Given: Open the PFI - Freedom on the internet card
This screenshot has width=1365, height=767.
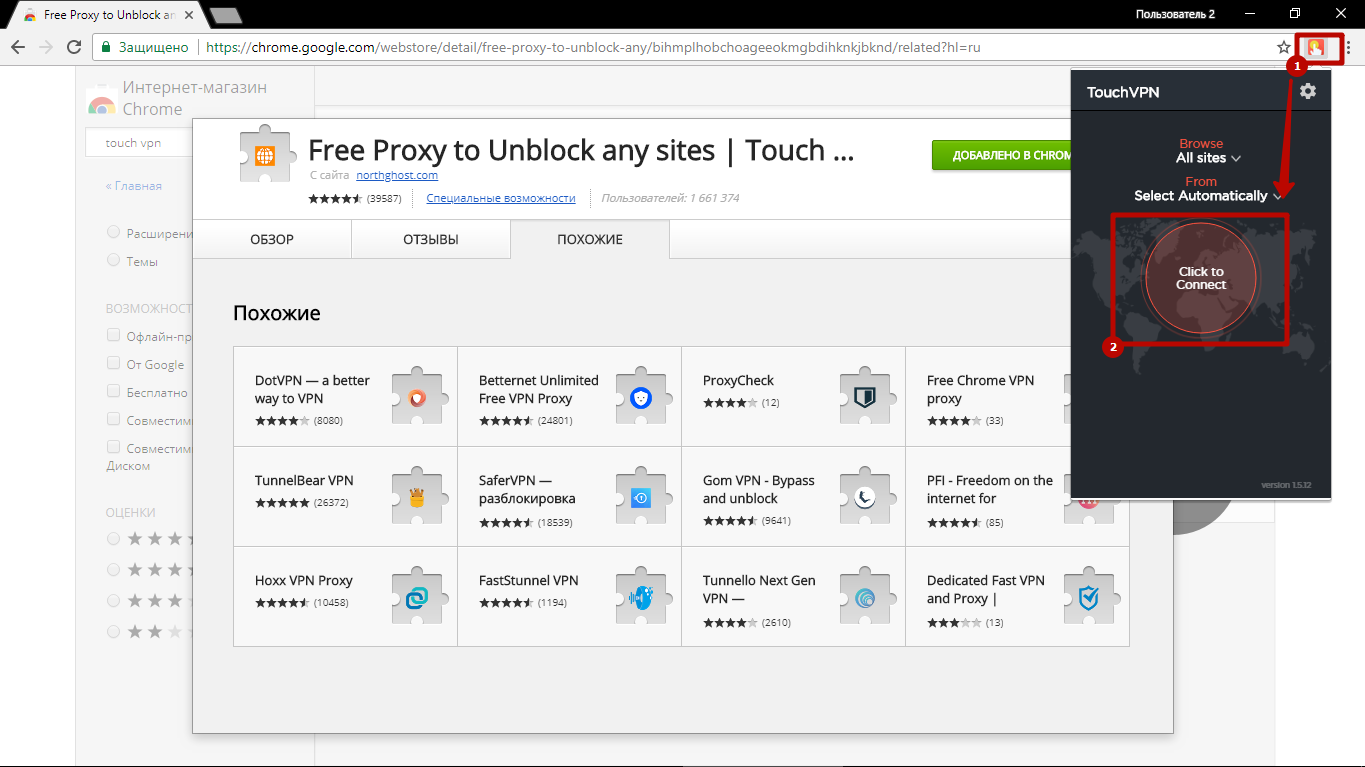Looking at the screenshot, I should click(x=1017, y=497).
